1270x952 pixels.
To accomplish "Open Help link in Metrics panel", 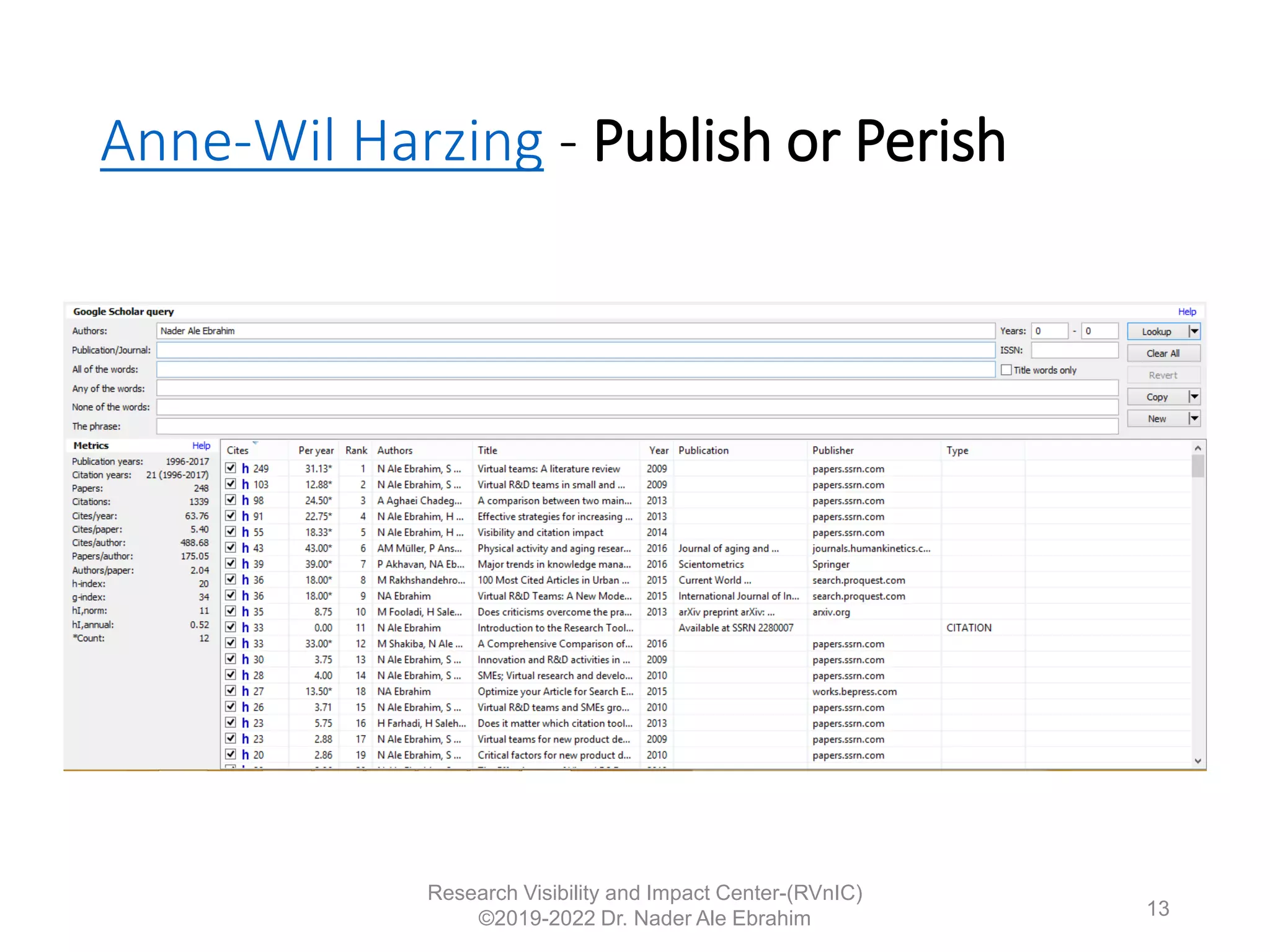I will tap(201, 446).
